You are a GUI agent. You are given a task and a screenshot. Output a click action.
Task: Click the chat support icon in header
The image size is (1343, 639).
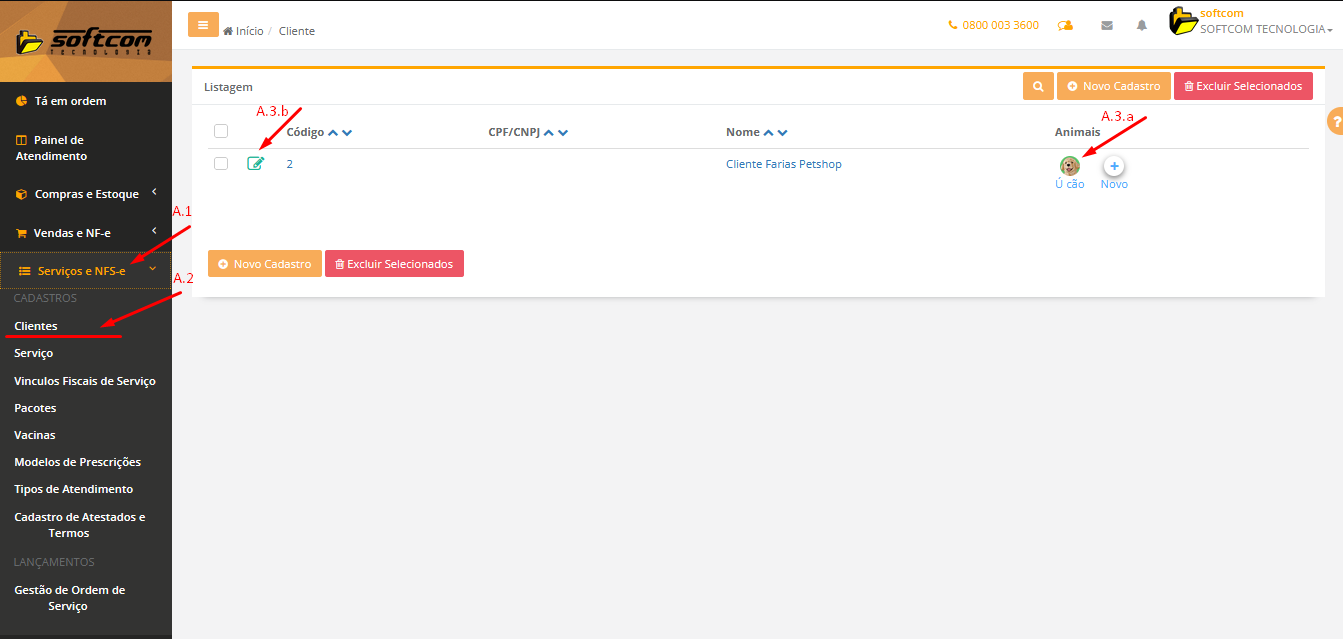tap(1066, 26)
